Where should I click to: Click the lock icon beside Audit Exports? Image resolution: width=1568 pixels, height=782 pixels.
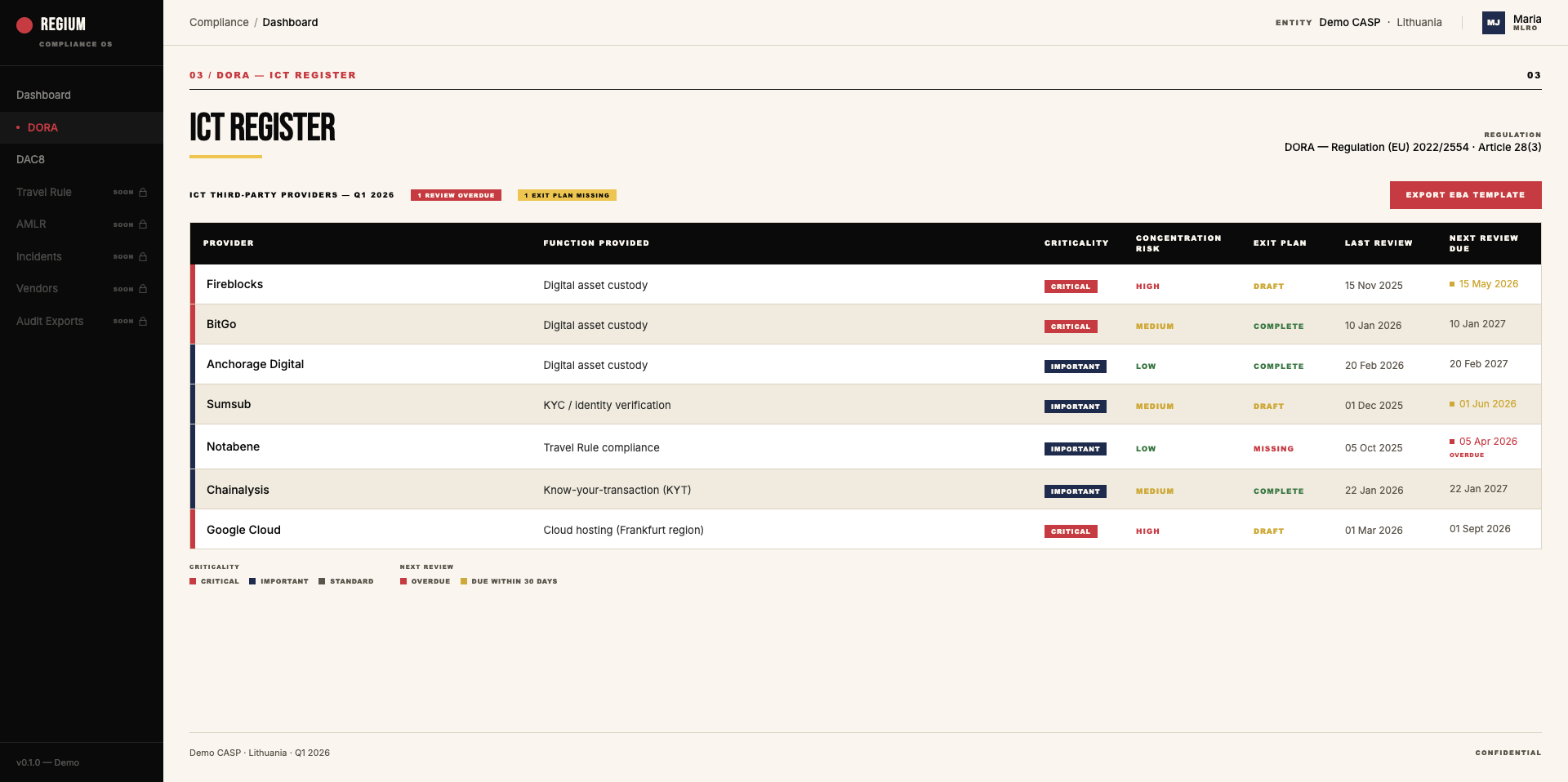[x=143, y=322]
